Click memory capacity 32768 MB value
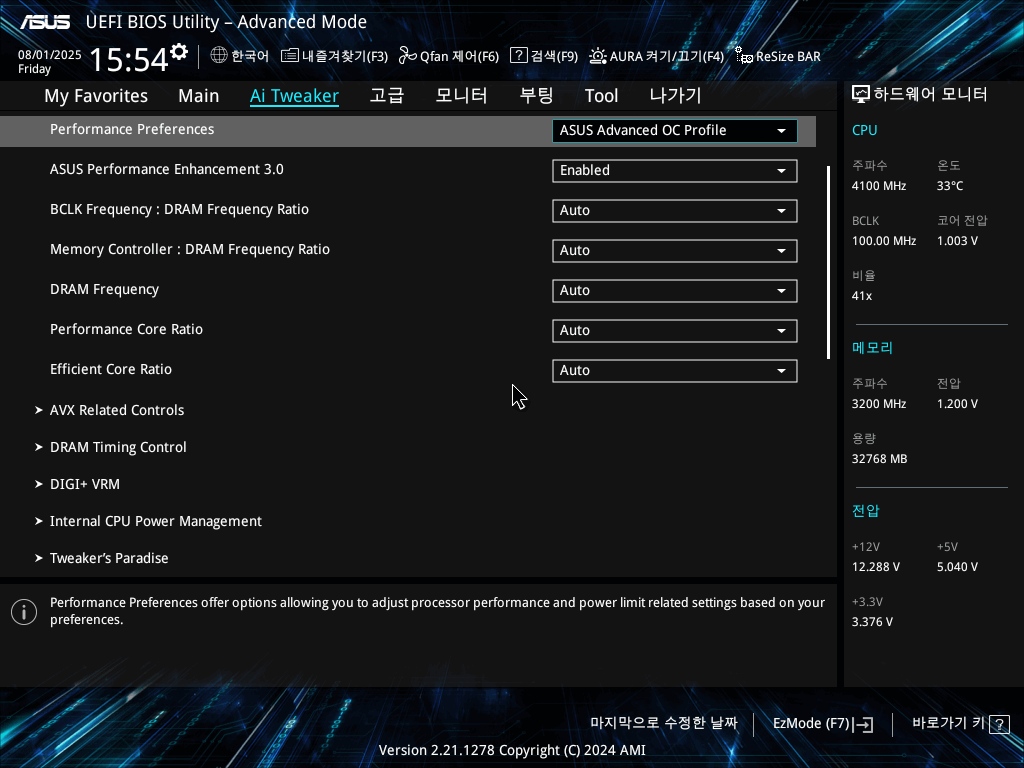This screenshot has width=1024, height=768. click(879, 459)
